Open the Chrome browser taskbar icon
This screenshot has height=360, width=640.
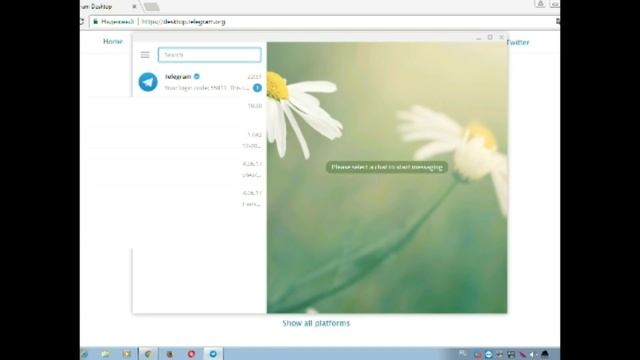[x=148, y=354]
